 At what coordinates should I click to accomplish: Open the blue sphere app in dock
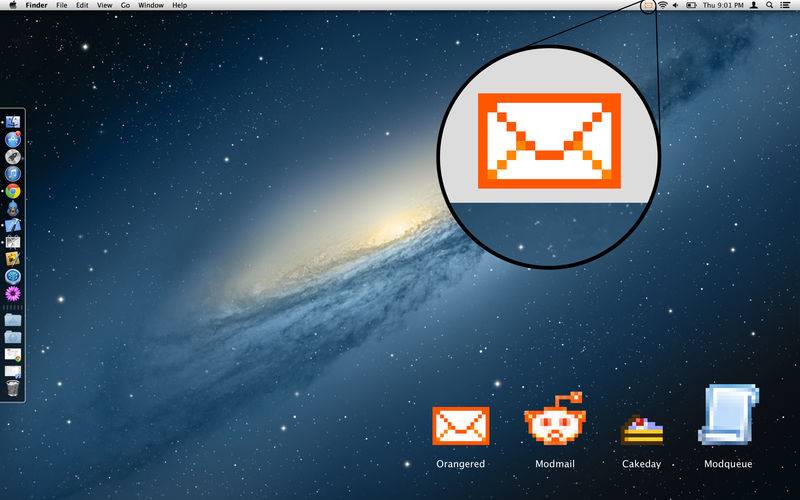13,277
